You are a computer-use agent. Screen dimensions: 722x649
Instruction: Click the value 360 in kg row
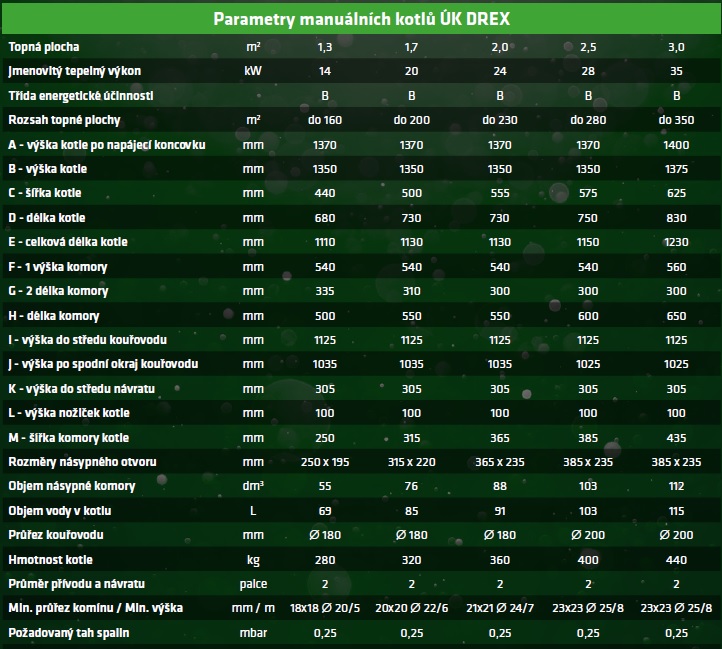(500, 560)
